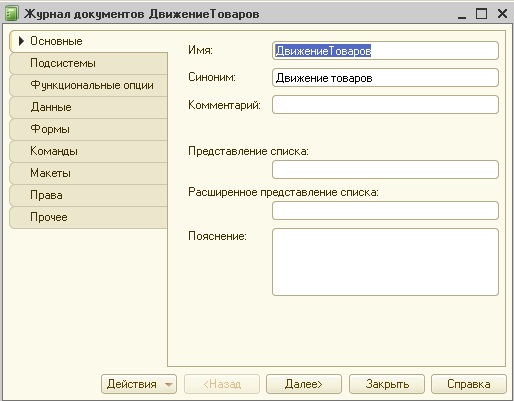The height and width of the screenshot is (401, 514).
Task: Switch to the Подсистемы tab
Action: [x=89, y=63]
